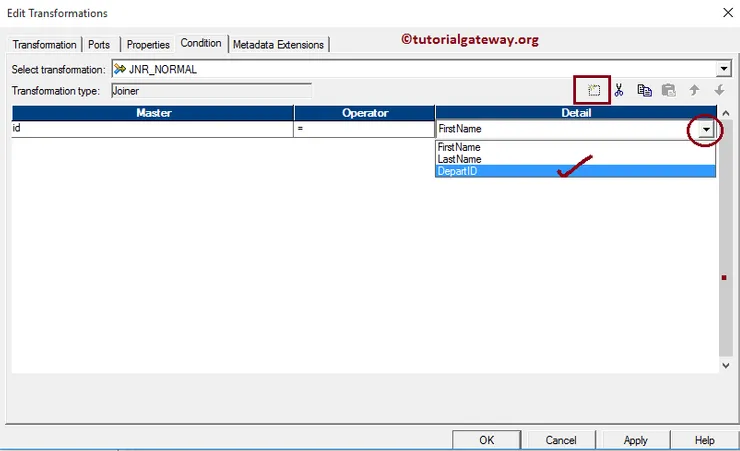Click the Move Up arrow icon
Viewport: 740px width, 451px height.
point(694,90)
